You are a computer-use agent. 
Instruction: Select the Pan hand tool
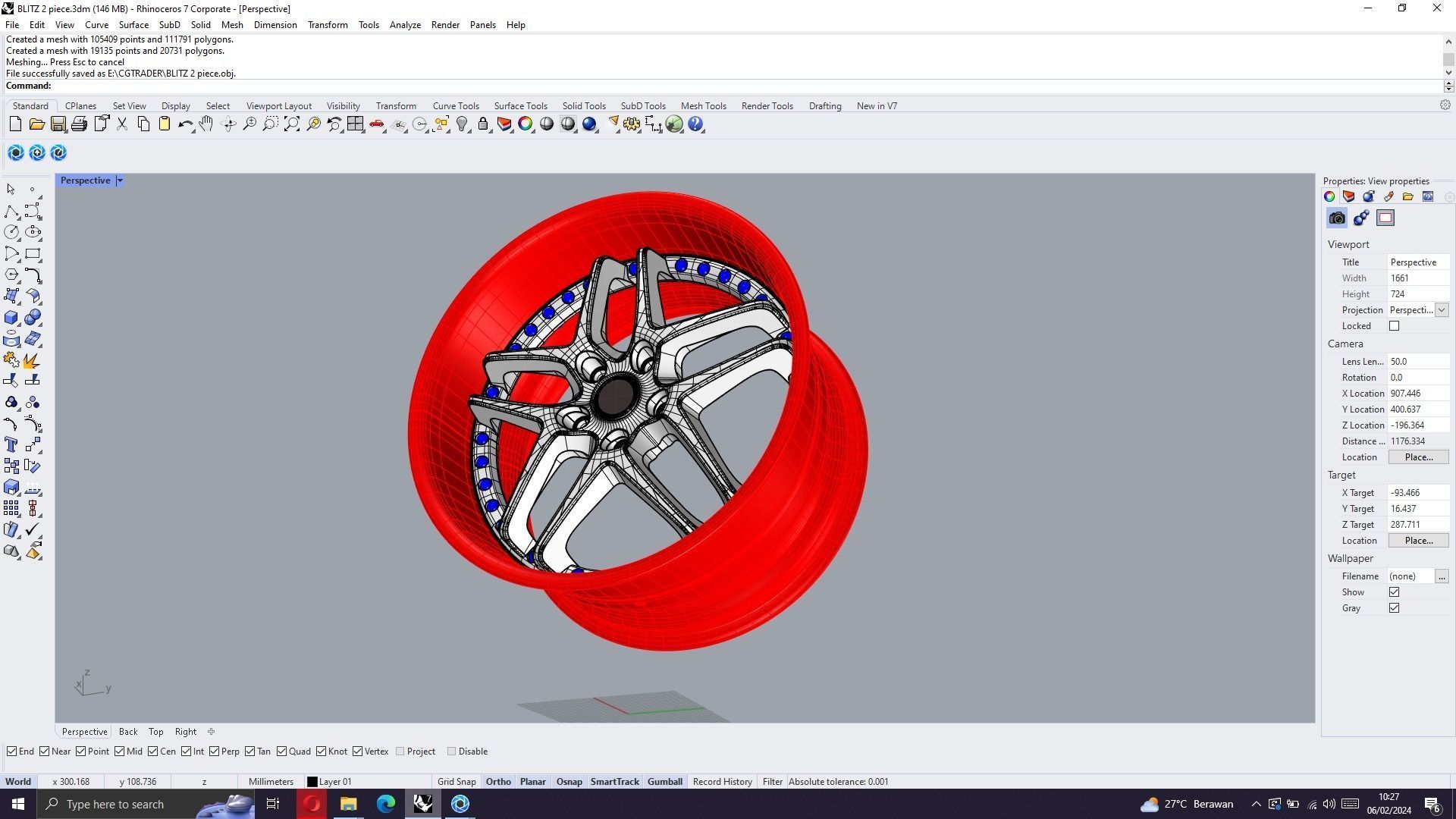pyautogui.click(x=206, y=124)
